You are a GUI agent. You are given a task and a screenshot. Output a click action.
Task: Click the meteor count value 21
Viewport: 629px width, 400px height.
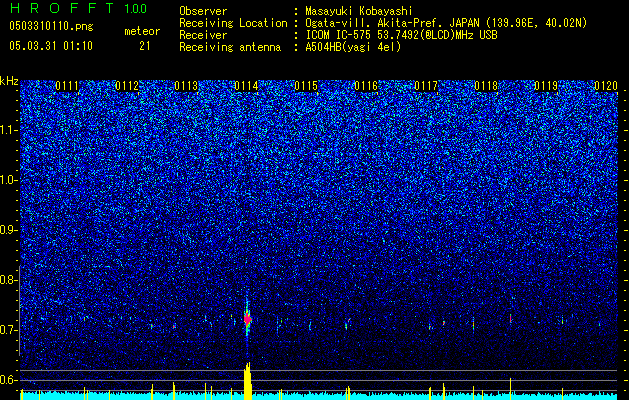coord(145,46)
